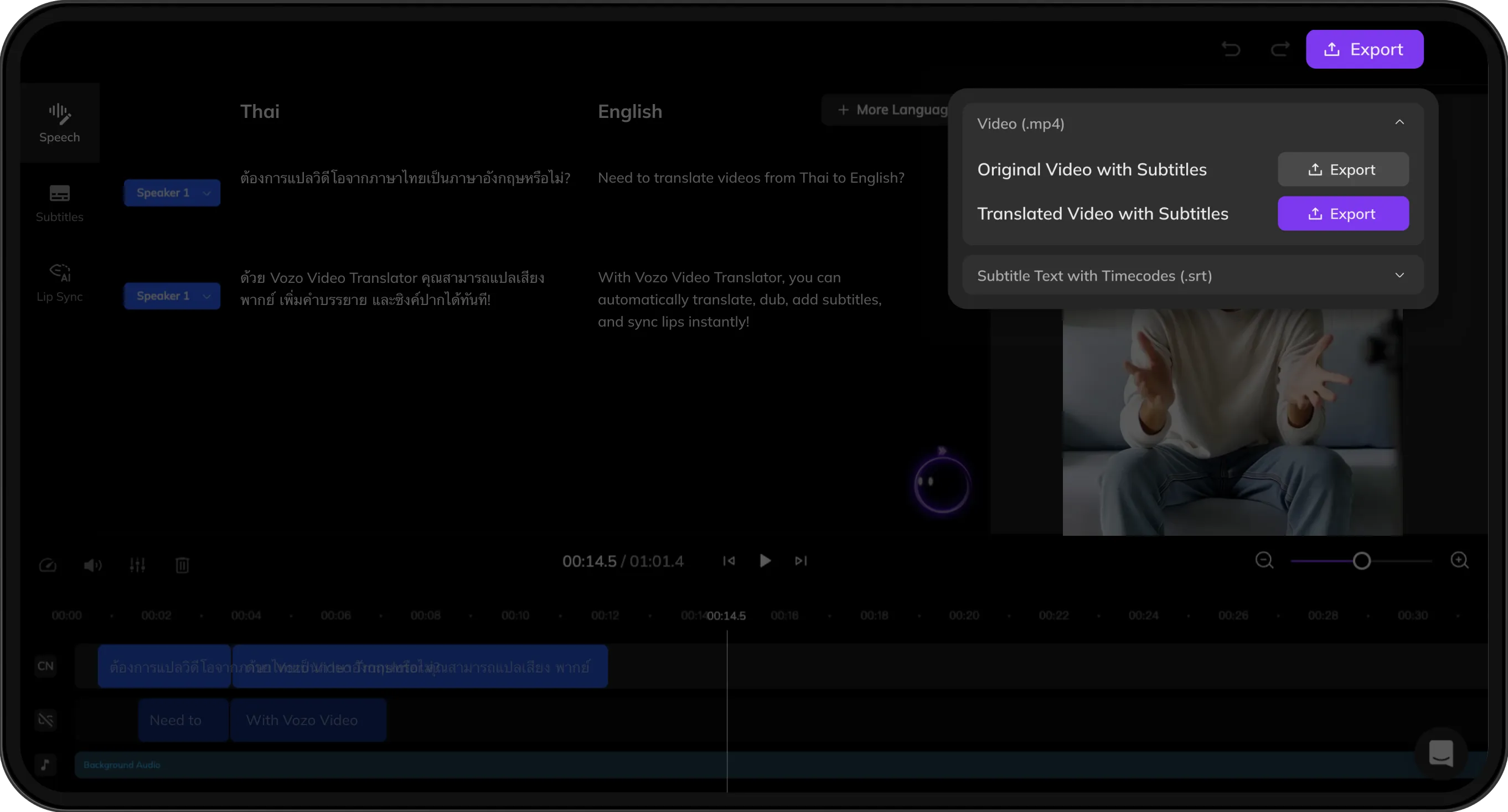Open the audio mixer settings icon
Viewport: 1508px width, 812px height.
pos(138,565)
